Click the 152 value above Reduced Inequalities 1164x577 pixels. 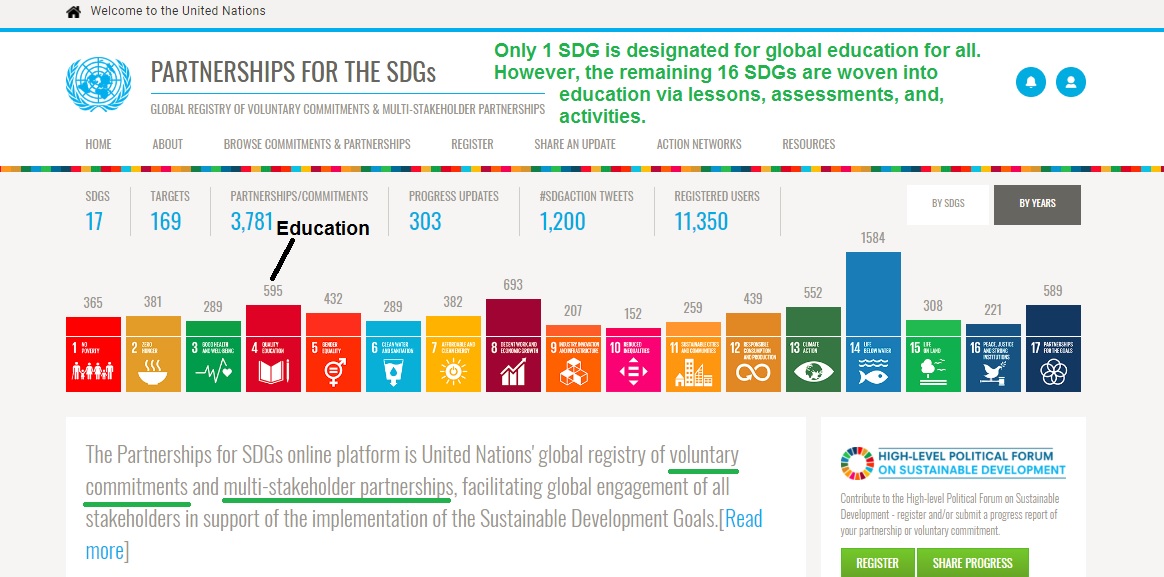click(x=632, y=314)
